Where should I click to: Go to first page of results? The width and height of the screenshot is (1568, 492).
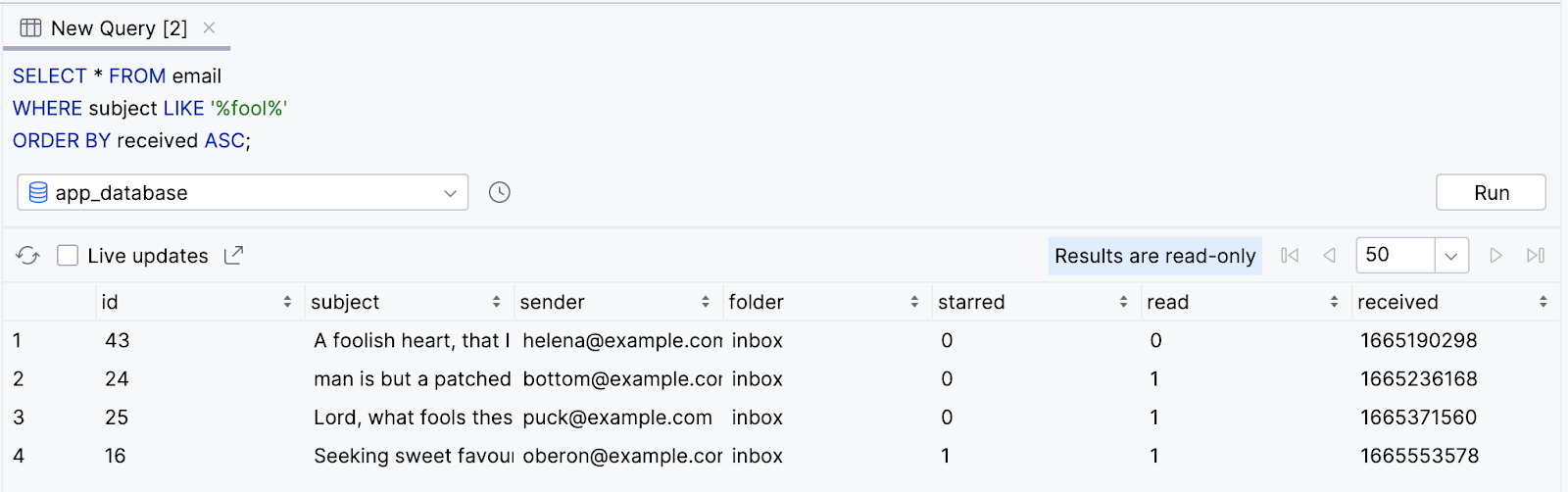point(1290,256)
